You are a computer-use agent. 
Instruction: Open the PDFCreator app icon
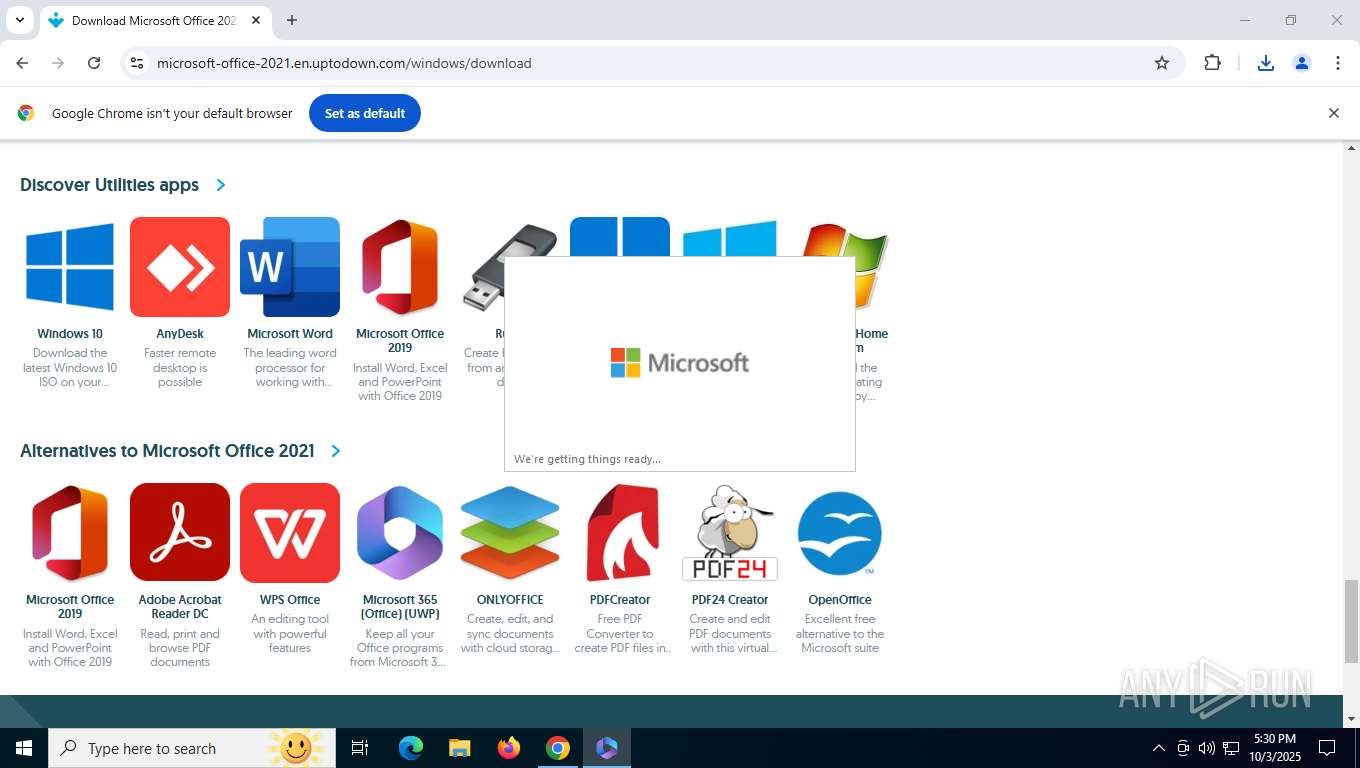point(620,533)
